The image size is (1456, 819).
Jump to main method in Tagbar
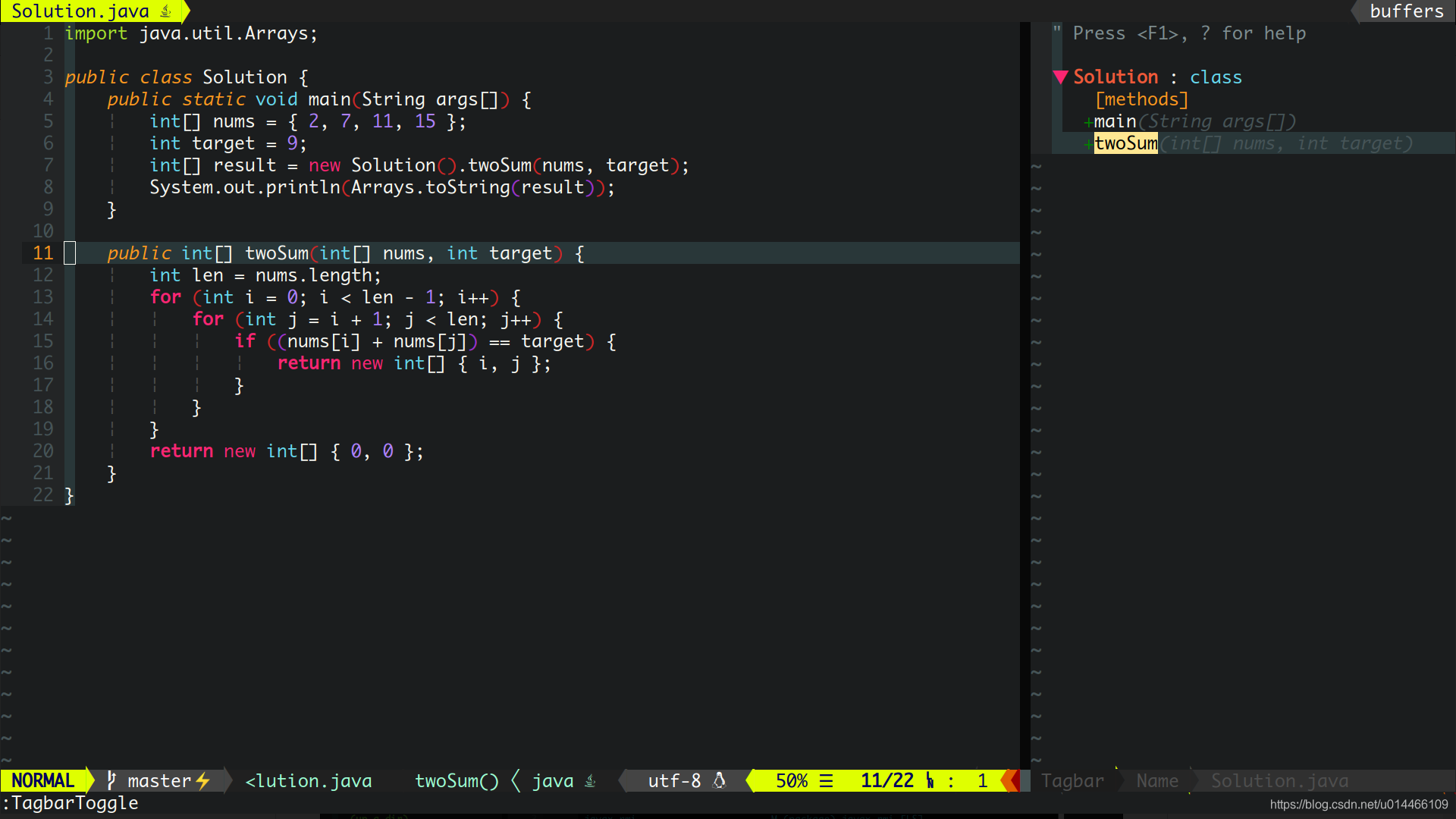click(1115, 121)
